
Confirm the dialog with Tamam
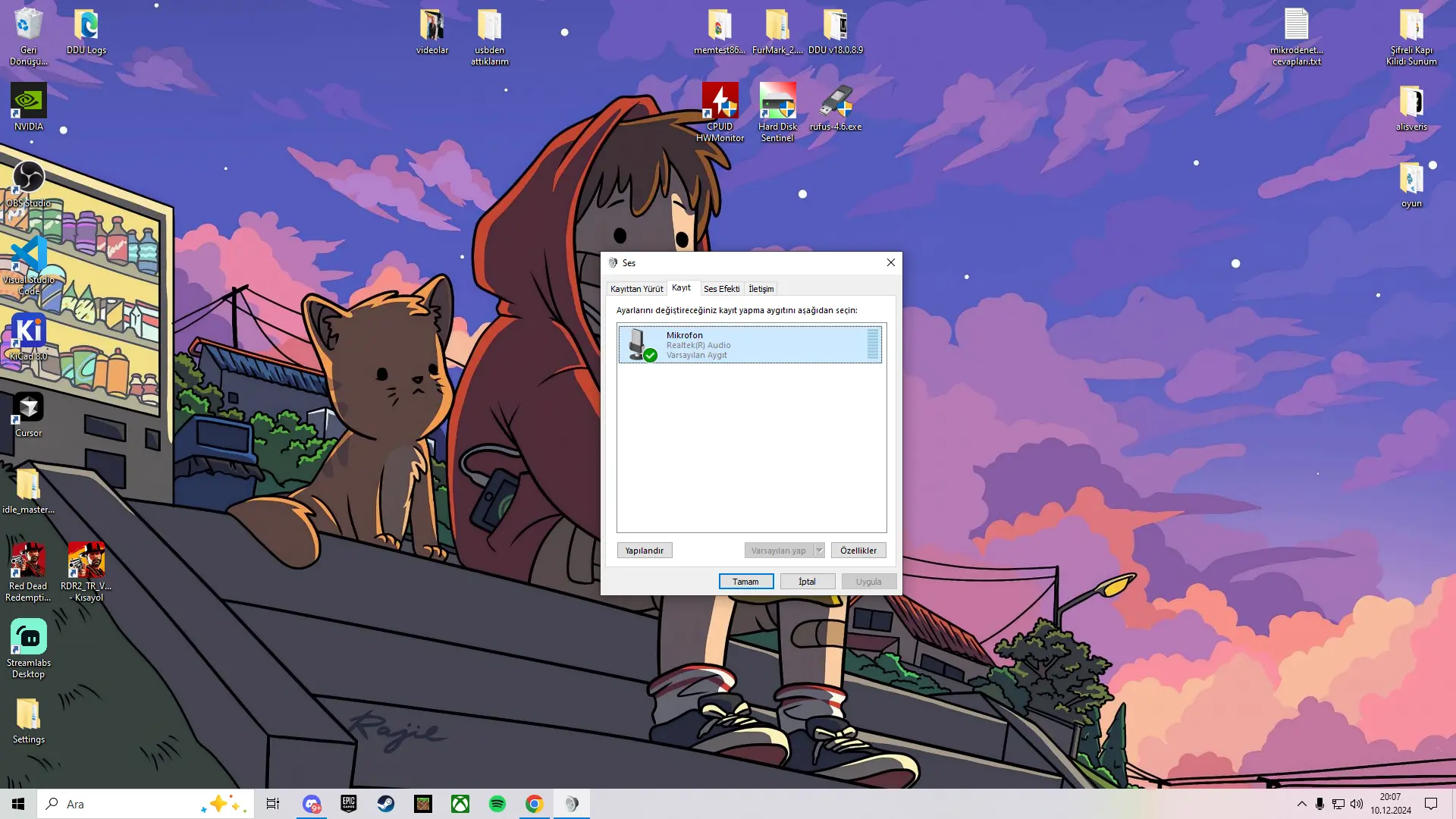tap(746, 582)
